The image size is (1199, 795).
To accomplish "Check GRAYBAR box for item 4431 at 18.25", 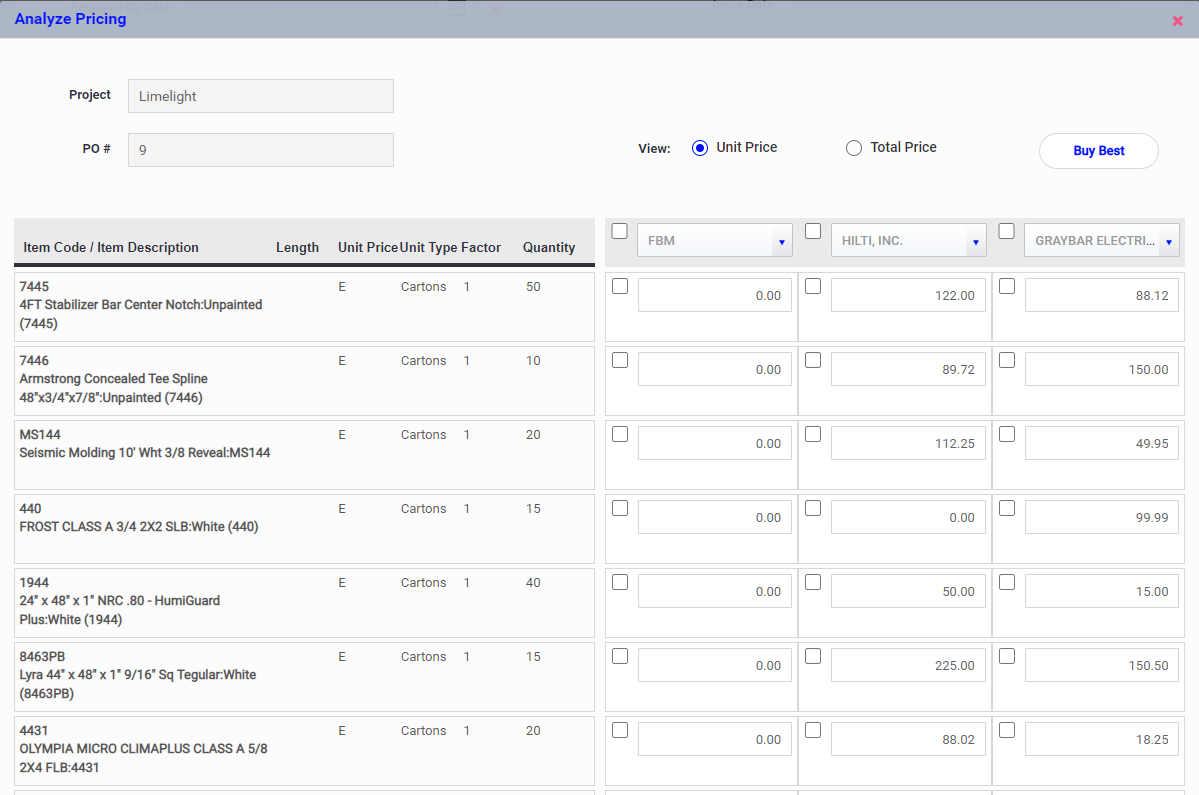I will click(1007, 731).
